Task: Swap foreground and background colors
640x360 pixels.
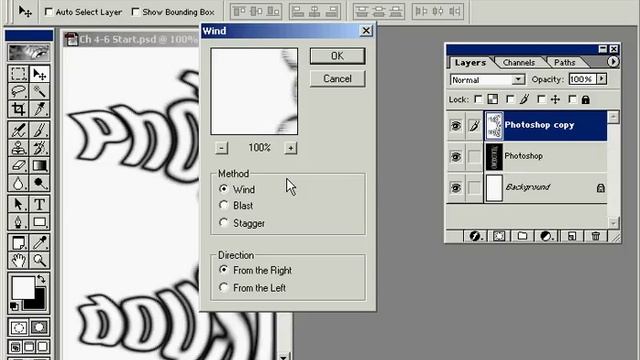Action: click(x=41, y=279)
